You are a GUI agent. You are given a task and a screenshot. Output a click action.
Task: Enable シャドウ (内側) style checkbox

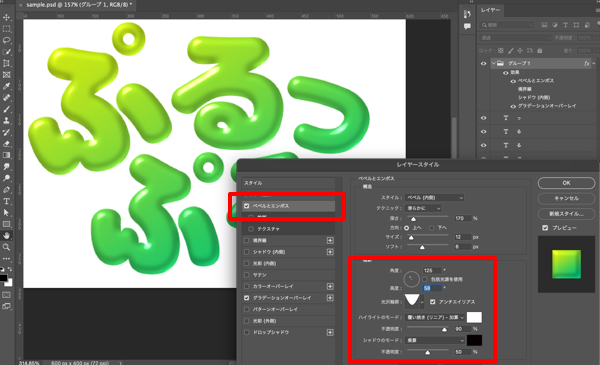(x=246, y=252)
